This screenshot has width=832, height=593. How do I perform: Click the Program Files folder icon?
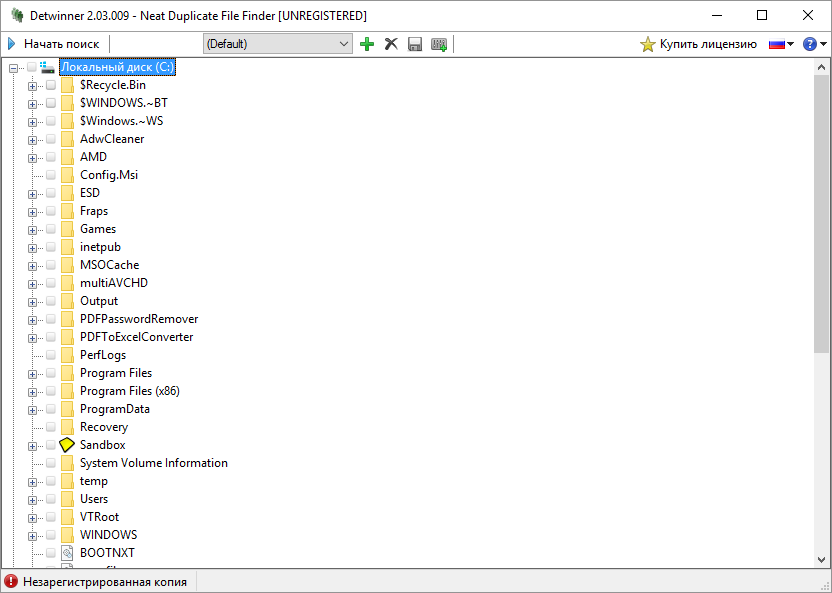click(x=67, y=373)
